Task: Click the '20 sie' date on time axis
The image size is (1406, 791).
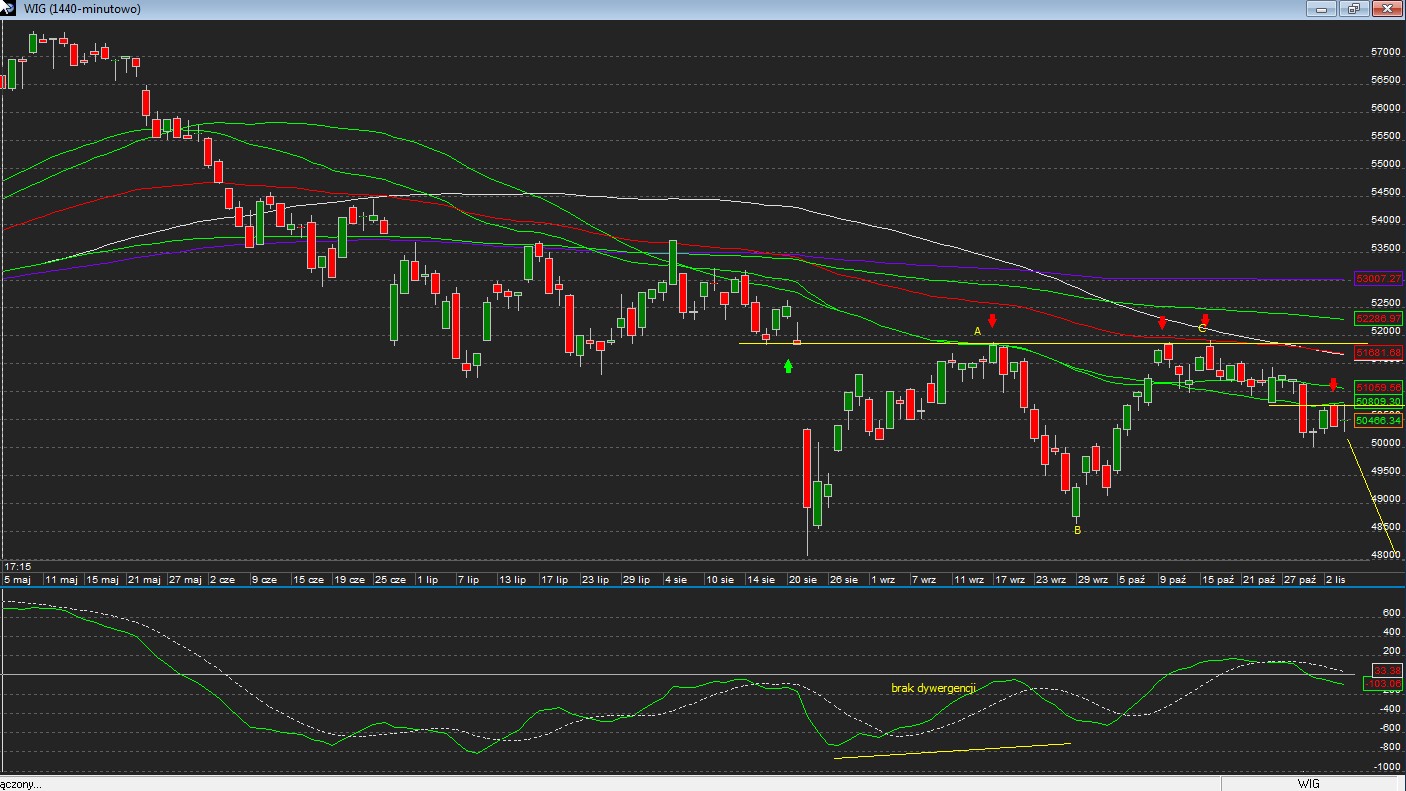Action: click(x=803, y=579)
